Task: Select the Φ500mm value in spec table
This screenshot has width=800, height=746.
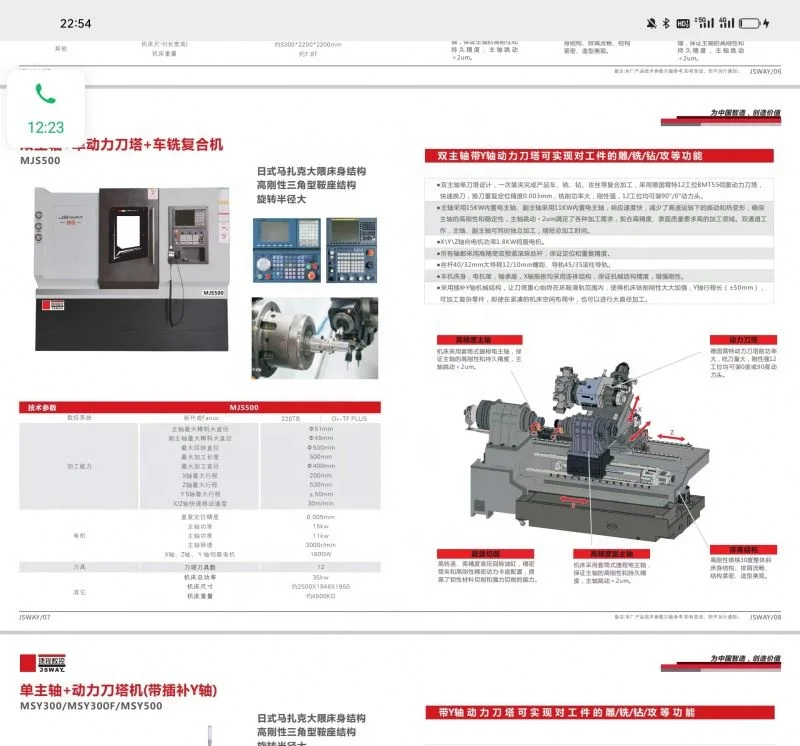Action: pos(321,447)
